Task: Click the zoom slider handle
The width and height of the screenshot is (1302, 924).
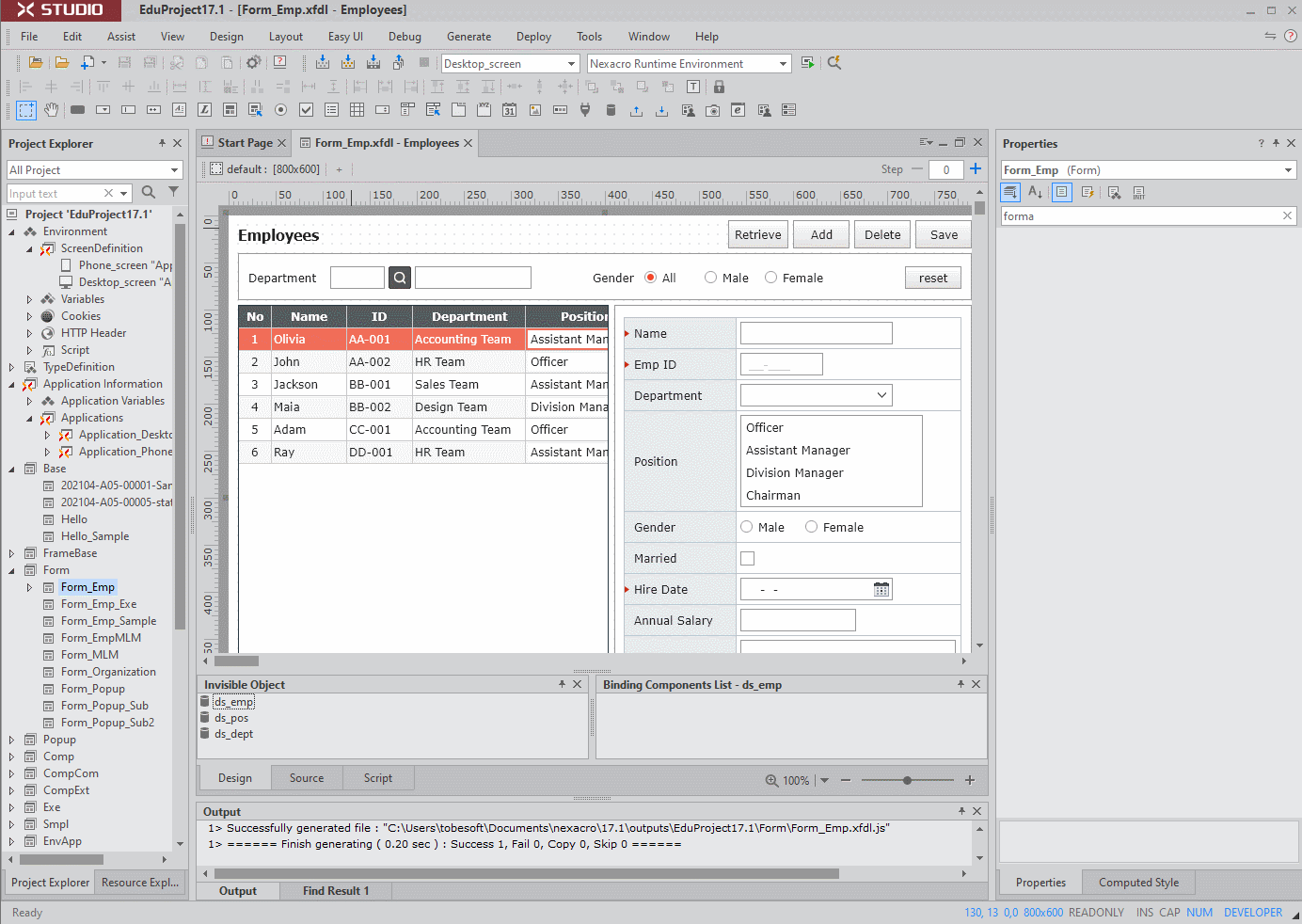Action: 907,780
